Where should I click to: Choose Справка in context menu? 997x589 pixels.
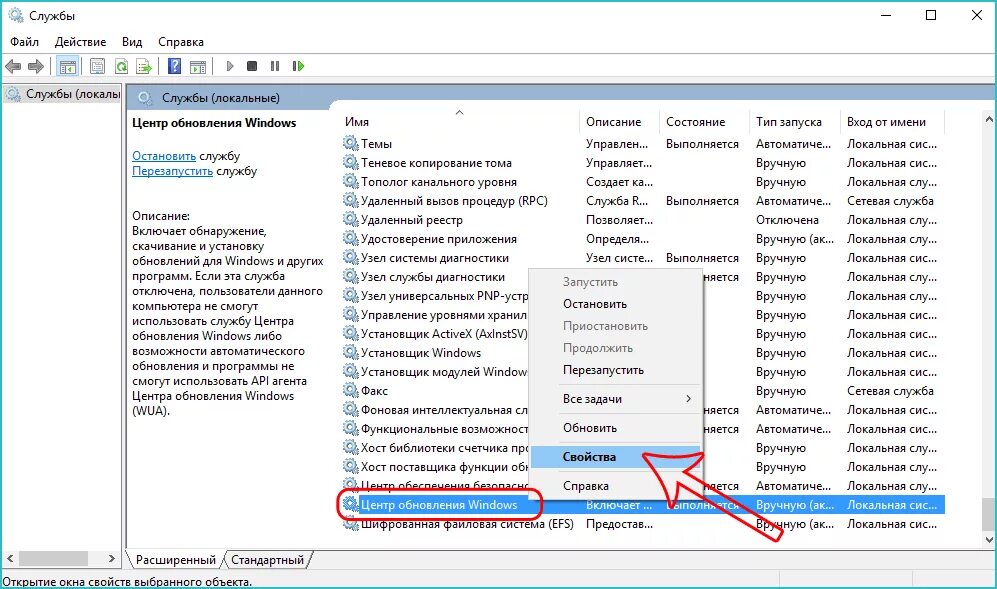click(615, 486)
